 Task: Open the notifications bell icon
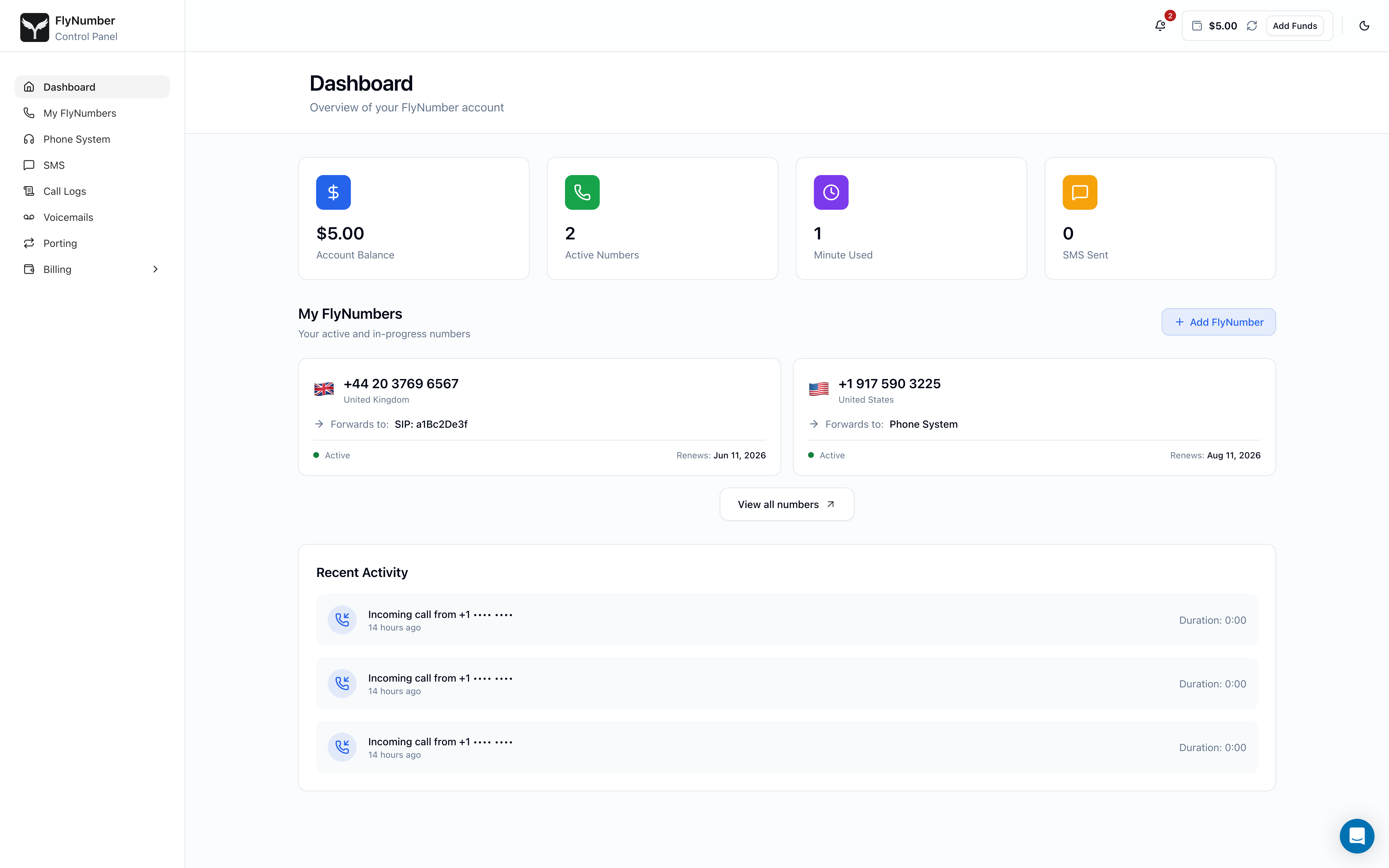tap(1160, 26)
